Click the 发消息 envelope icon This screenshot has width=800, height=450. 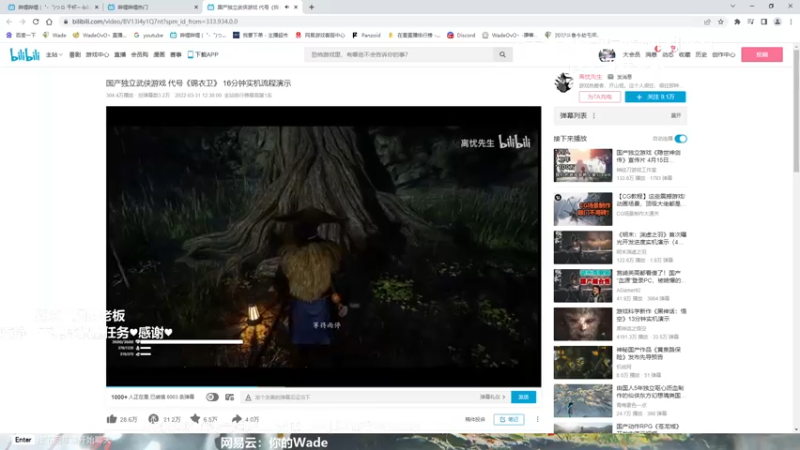pyautogui.click(x=610, y=77)
